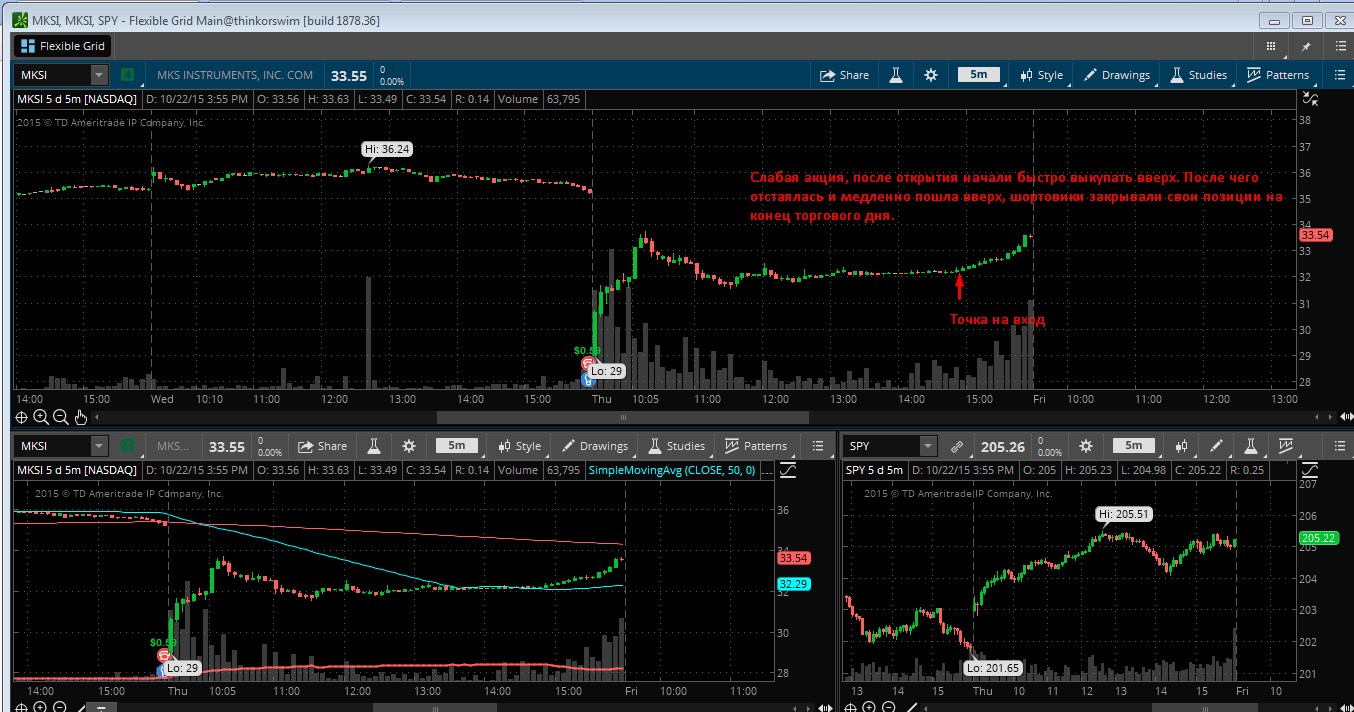Screen dimensions: 1354x712
Task: Click the SPY 5 d 5m chart label
Action: [875, 470]
